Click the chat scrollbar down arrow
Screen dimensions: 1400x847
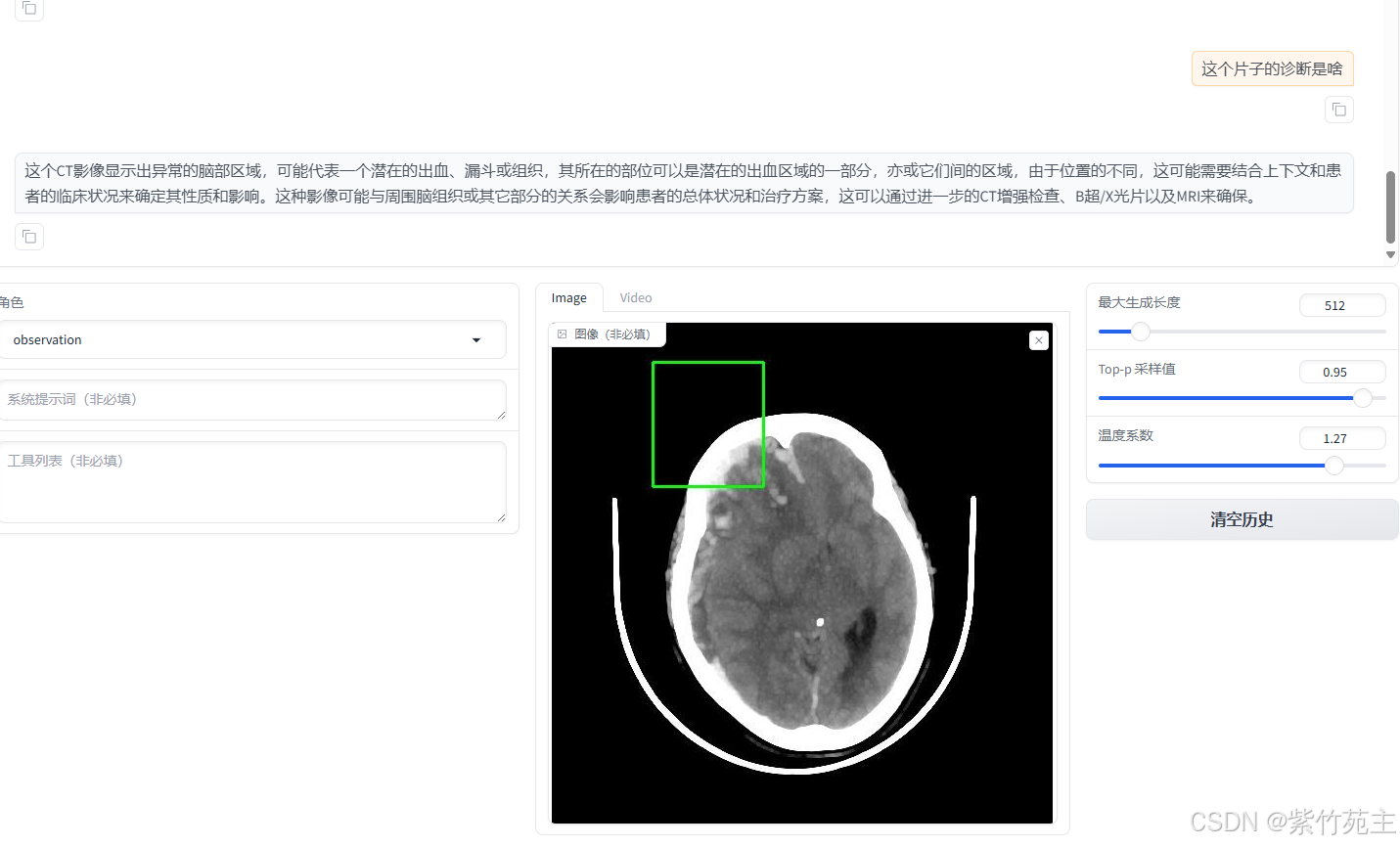click(x=1390, y=254)
